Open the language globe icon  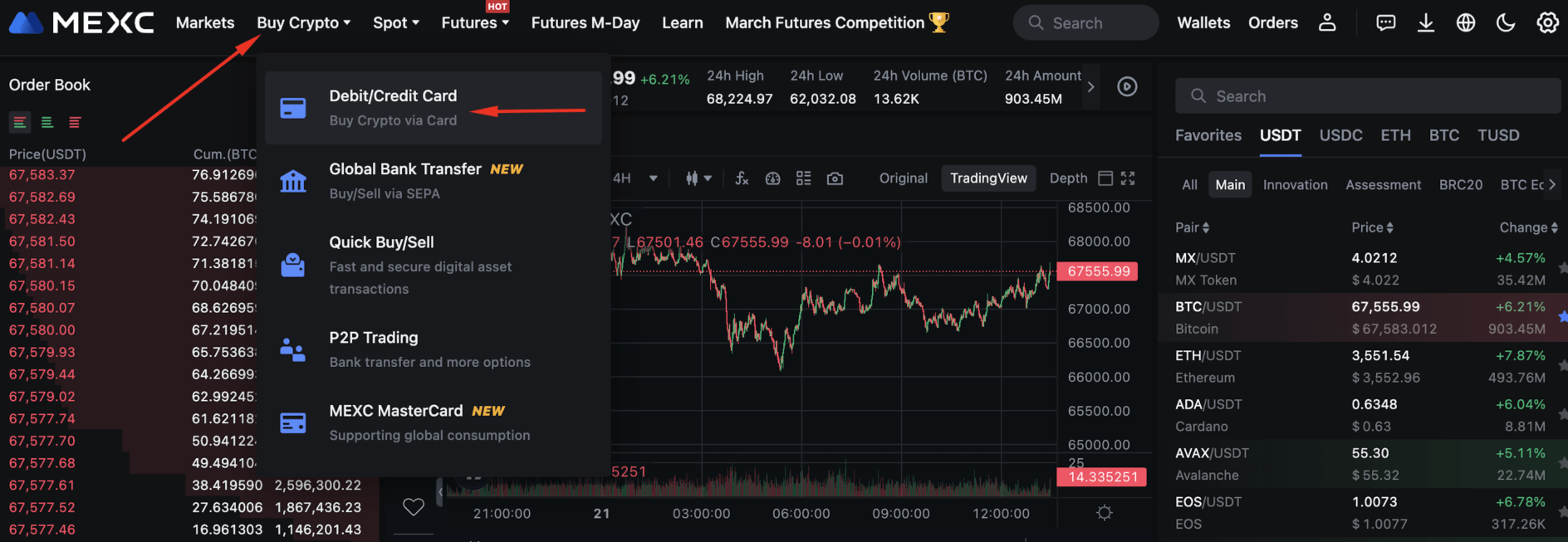[1465, 22]
